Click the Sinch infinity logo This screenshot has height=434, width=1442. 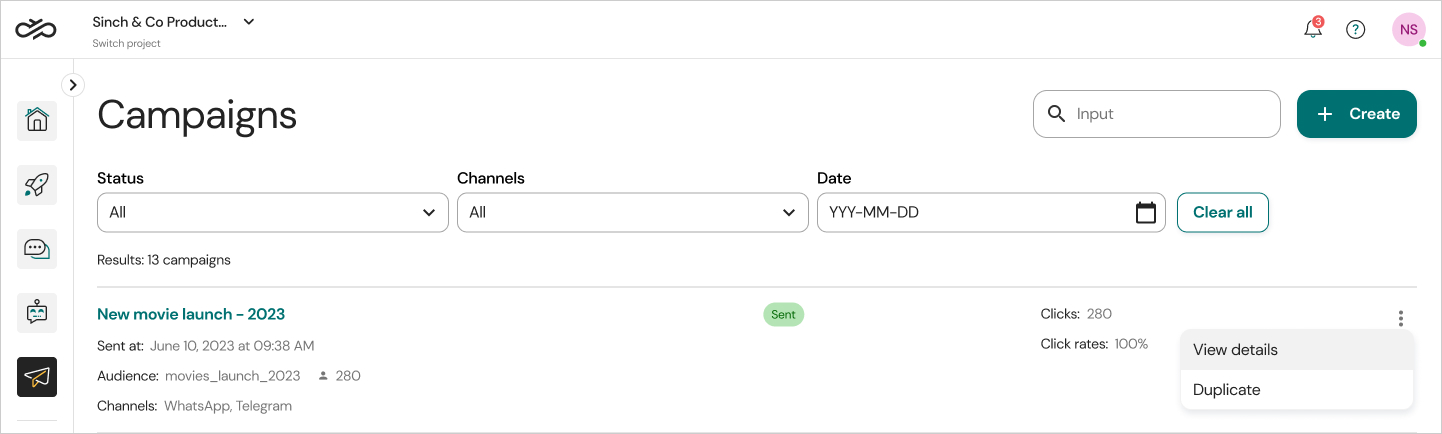[x=35, y=29]
